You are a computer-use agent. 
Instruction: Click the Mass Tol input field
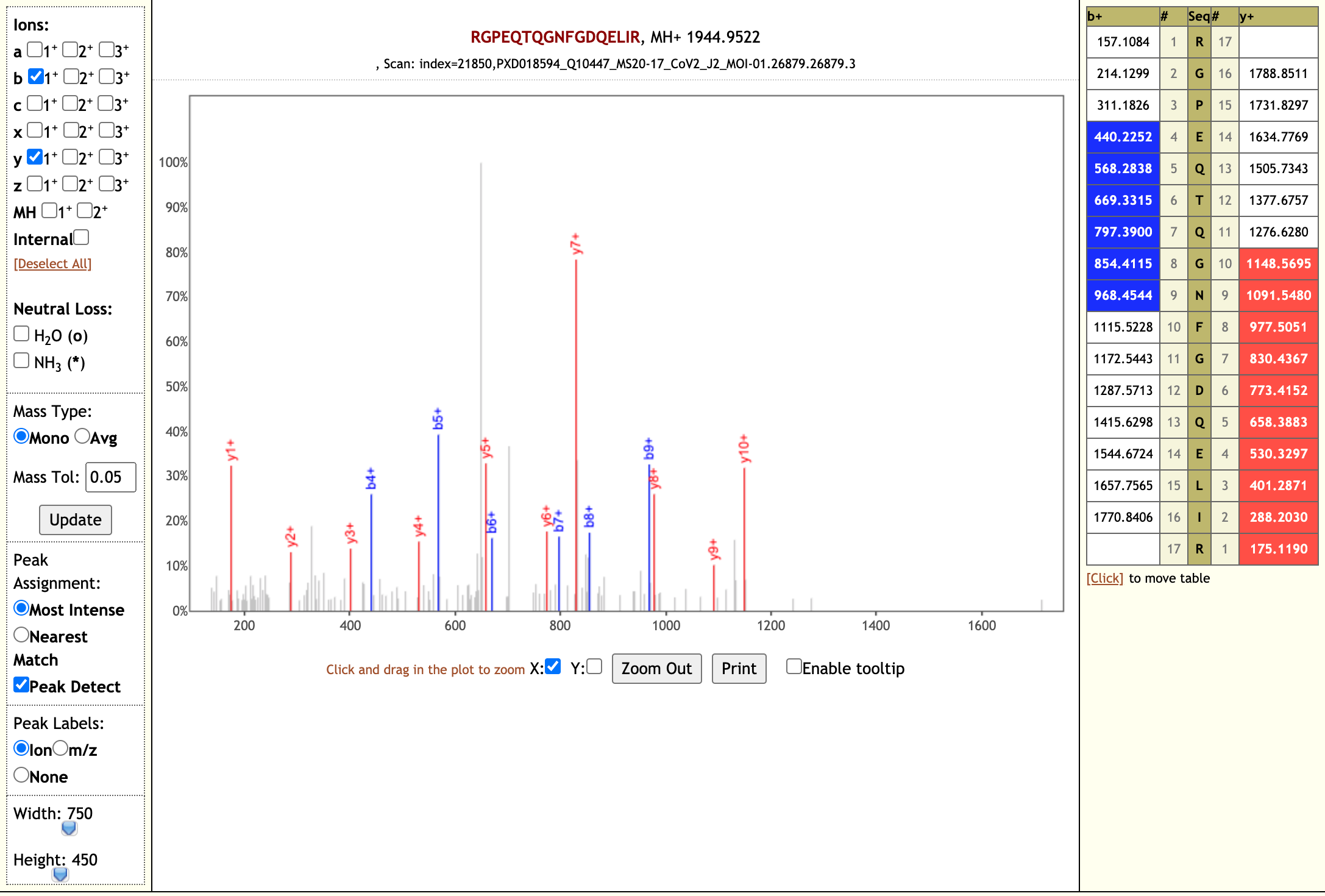pyautogui.click(x=111, y=477)
